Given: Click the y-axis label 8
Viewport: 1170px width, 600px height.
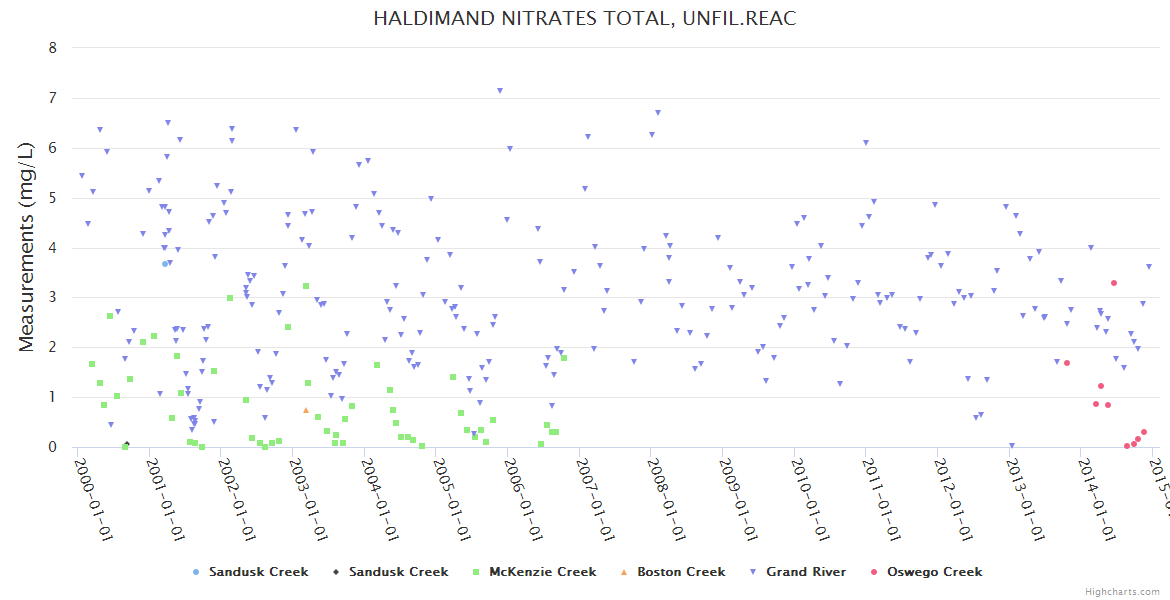Looking at the screenshot, I should [53, 48].
